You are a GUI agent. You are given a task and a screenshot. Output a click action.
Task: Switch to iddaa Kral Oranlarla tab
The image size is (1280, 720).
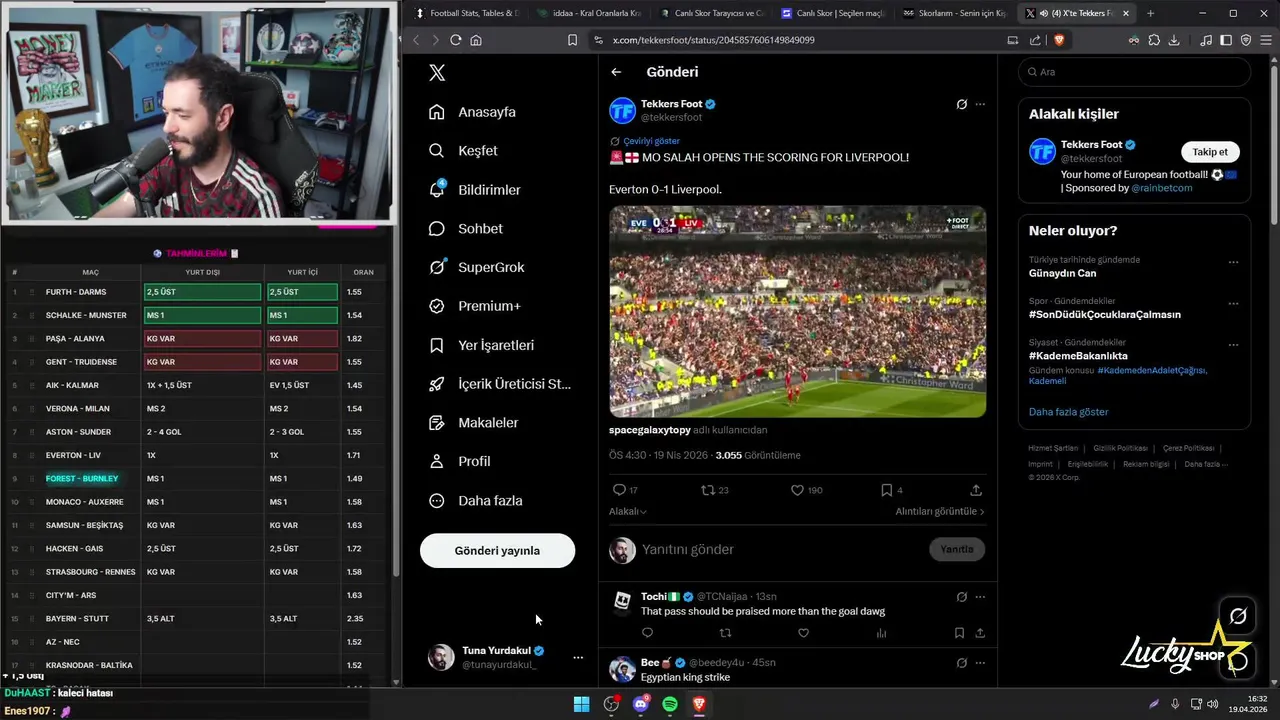588,13
